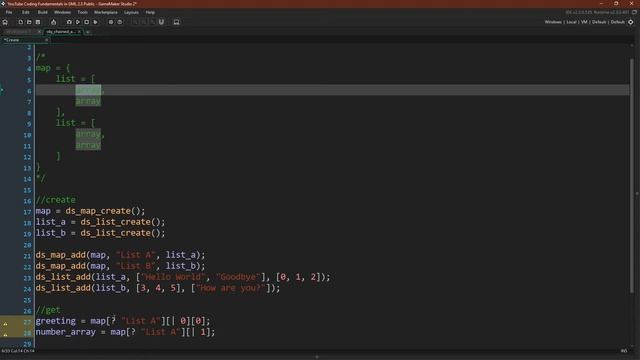Open the Start Page home icon
This screenshot has width=640, height=360.
pos(5,22)
